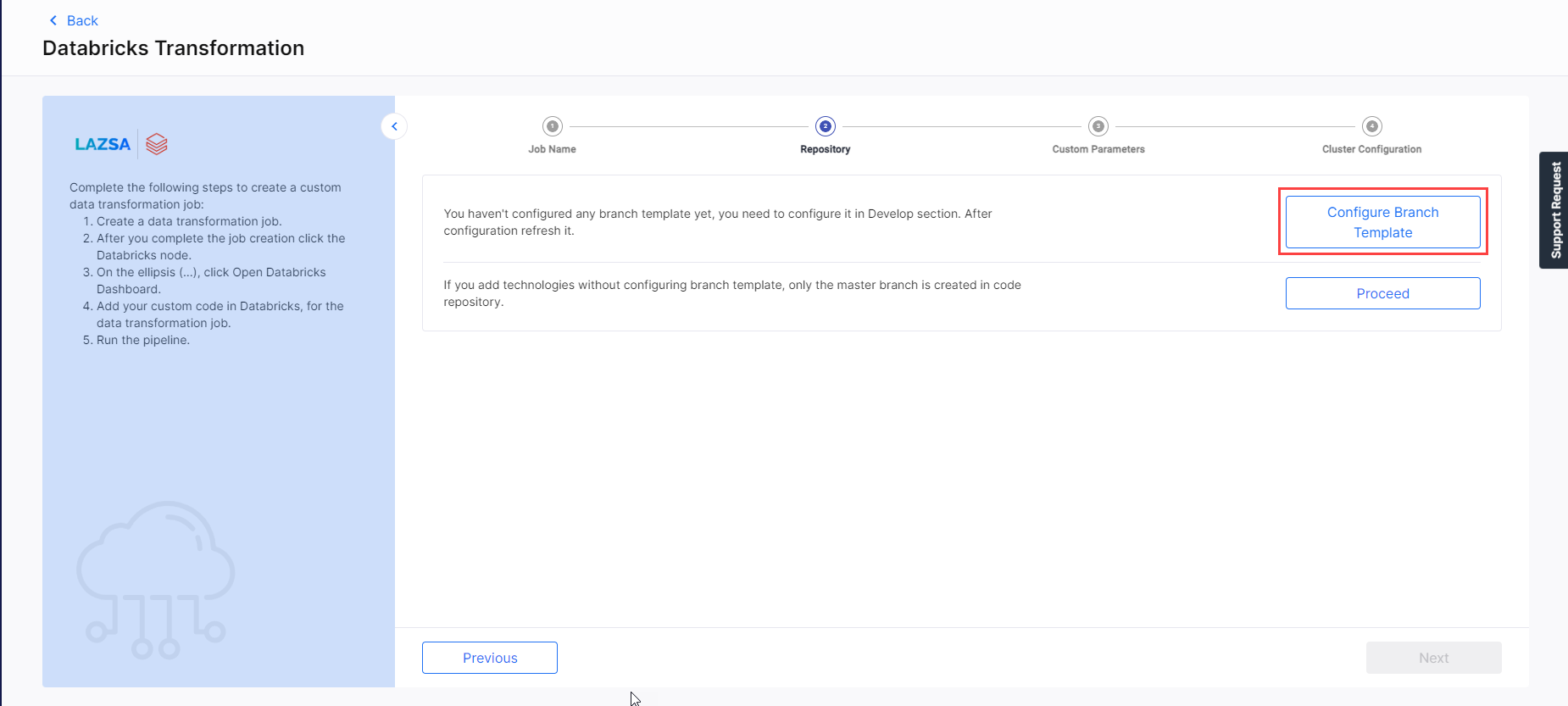Open the Custom Parameters step label
The image size is (1568, 706).
tap(1098, 149)
